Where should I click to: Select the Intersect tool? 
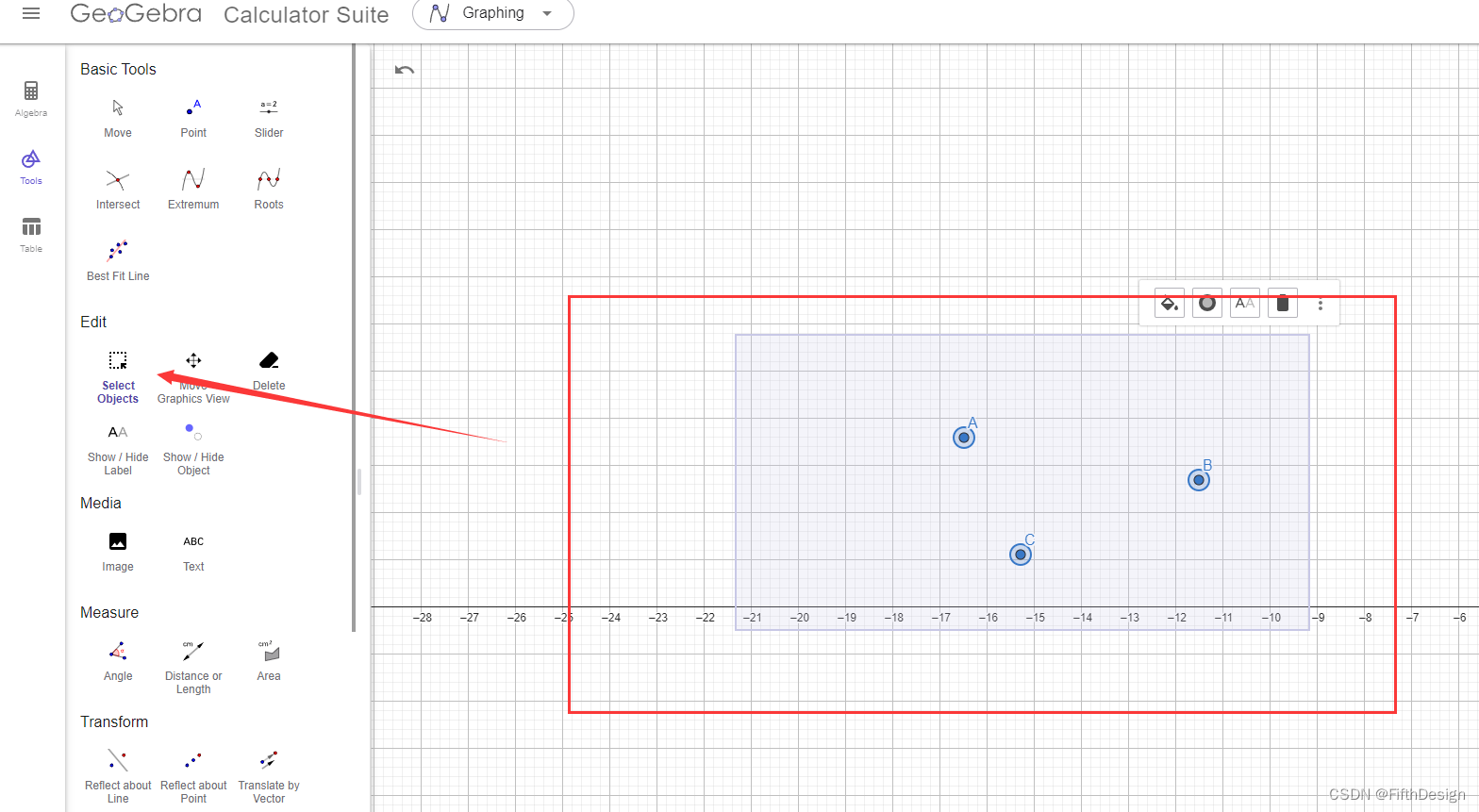[x=118, y=190]
